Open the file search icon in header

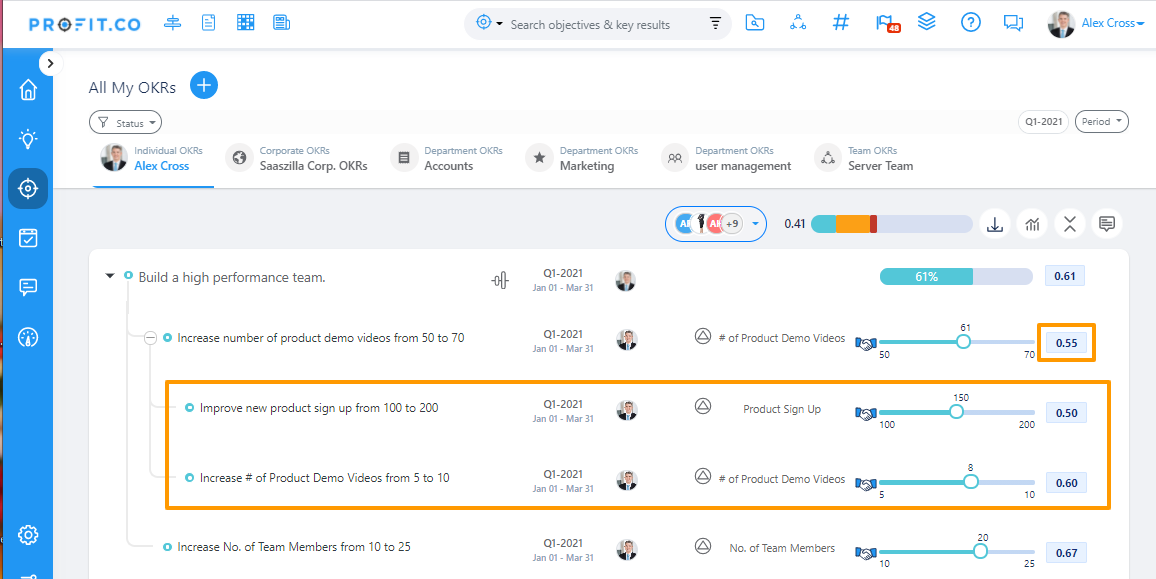click(755, 21)
